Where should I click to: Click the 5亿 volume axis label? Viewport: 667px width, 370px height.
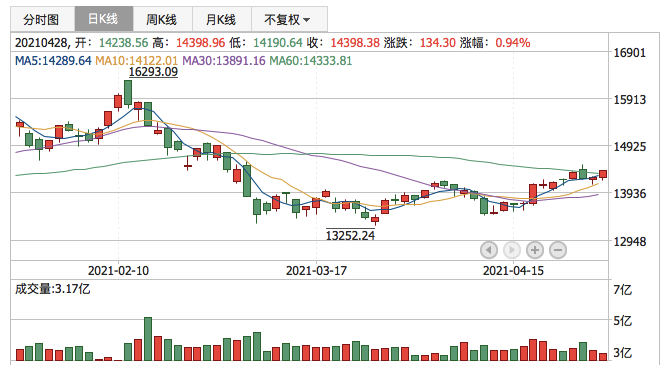[623, 321]
